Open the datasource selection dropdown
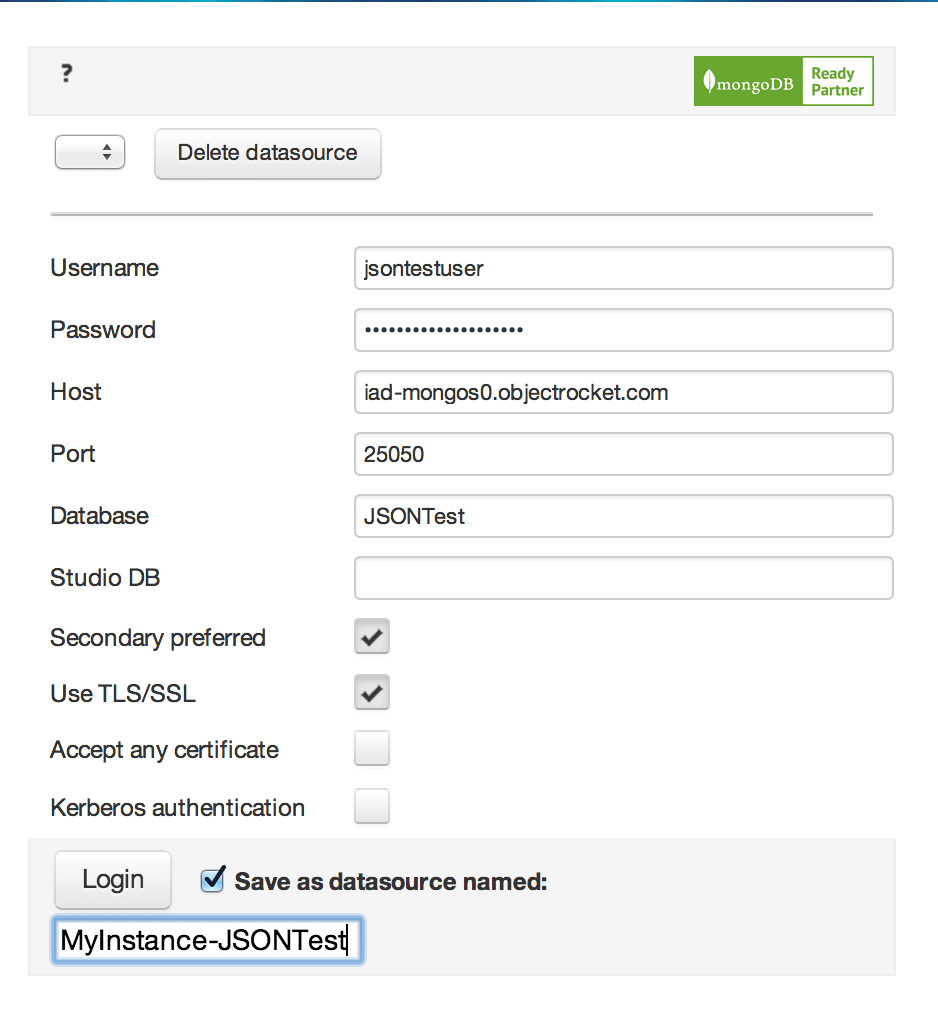938x1024 pixels. point(89,152)
